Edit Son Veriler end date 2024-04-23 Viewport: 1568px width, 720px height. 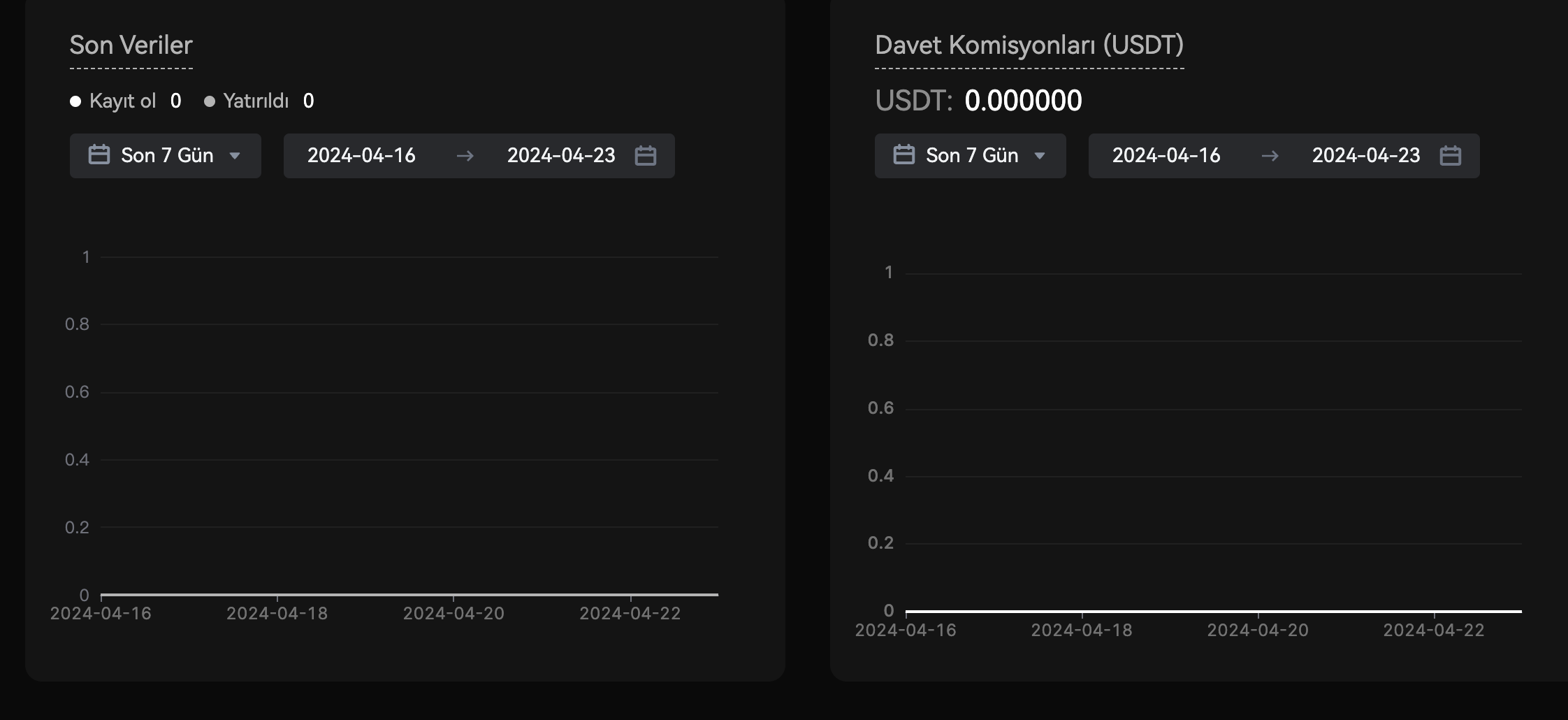tap(561, 155)
